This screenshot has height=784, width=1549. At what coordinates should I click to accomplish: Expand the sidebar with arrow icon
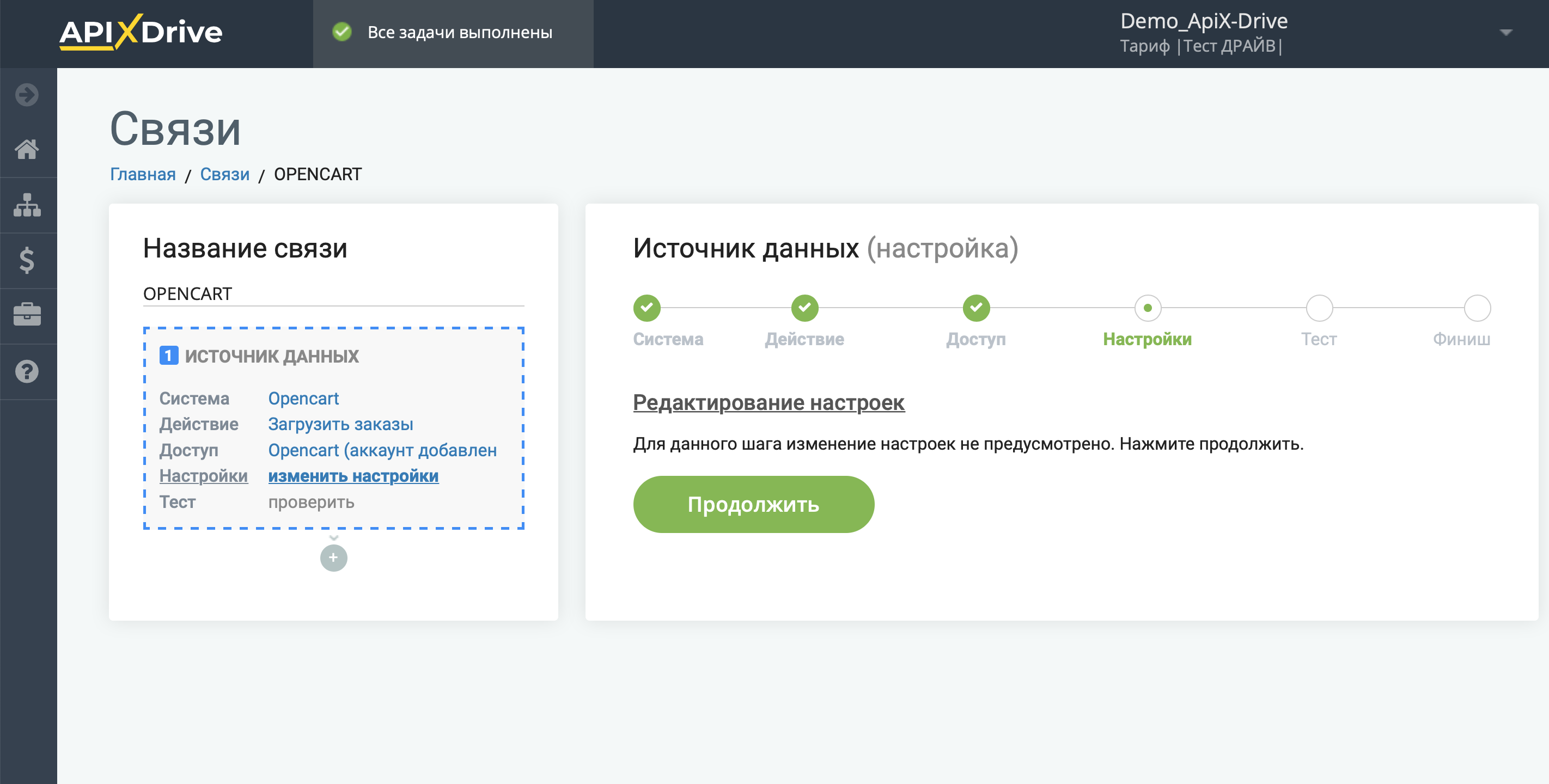pos(27,94)
